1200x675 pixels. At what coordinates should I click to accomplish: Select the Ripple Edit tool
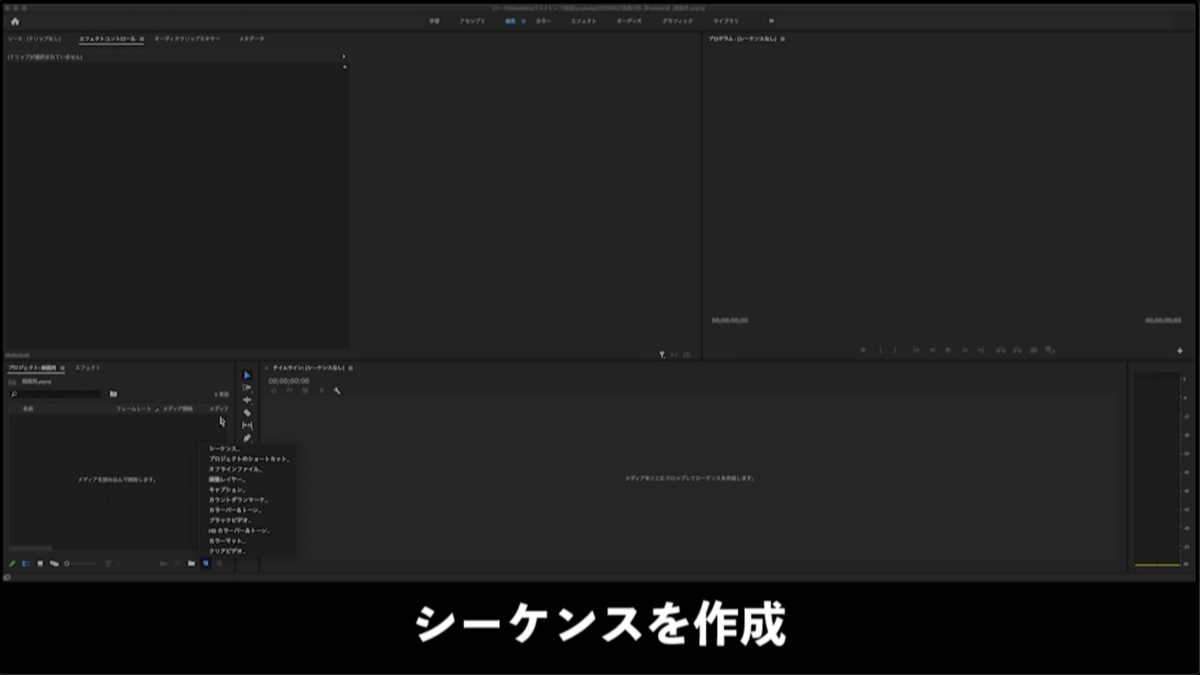click(x=246, y=400)
